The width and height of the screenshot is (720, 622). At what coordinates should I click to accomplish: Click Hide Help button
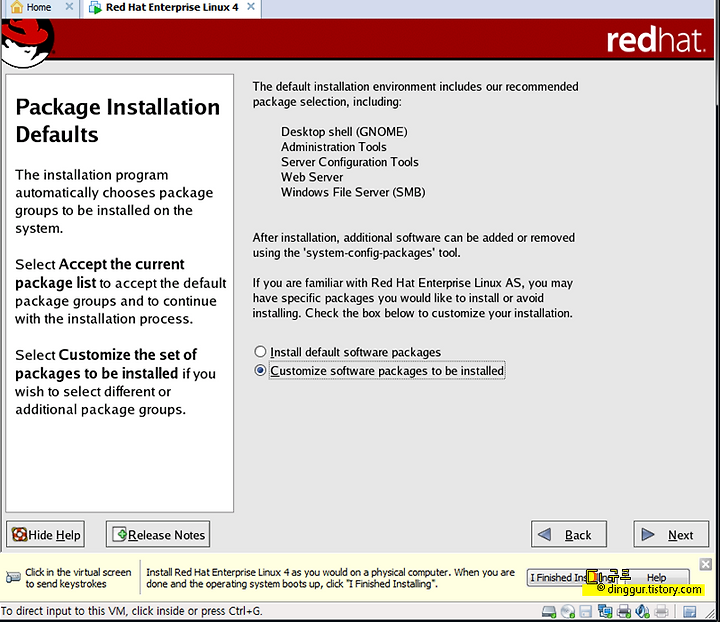45,534
